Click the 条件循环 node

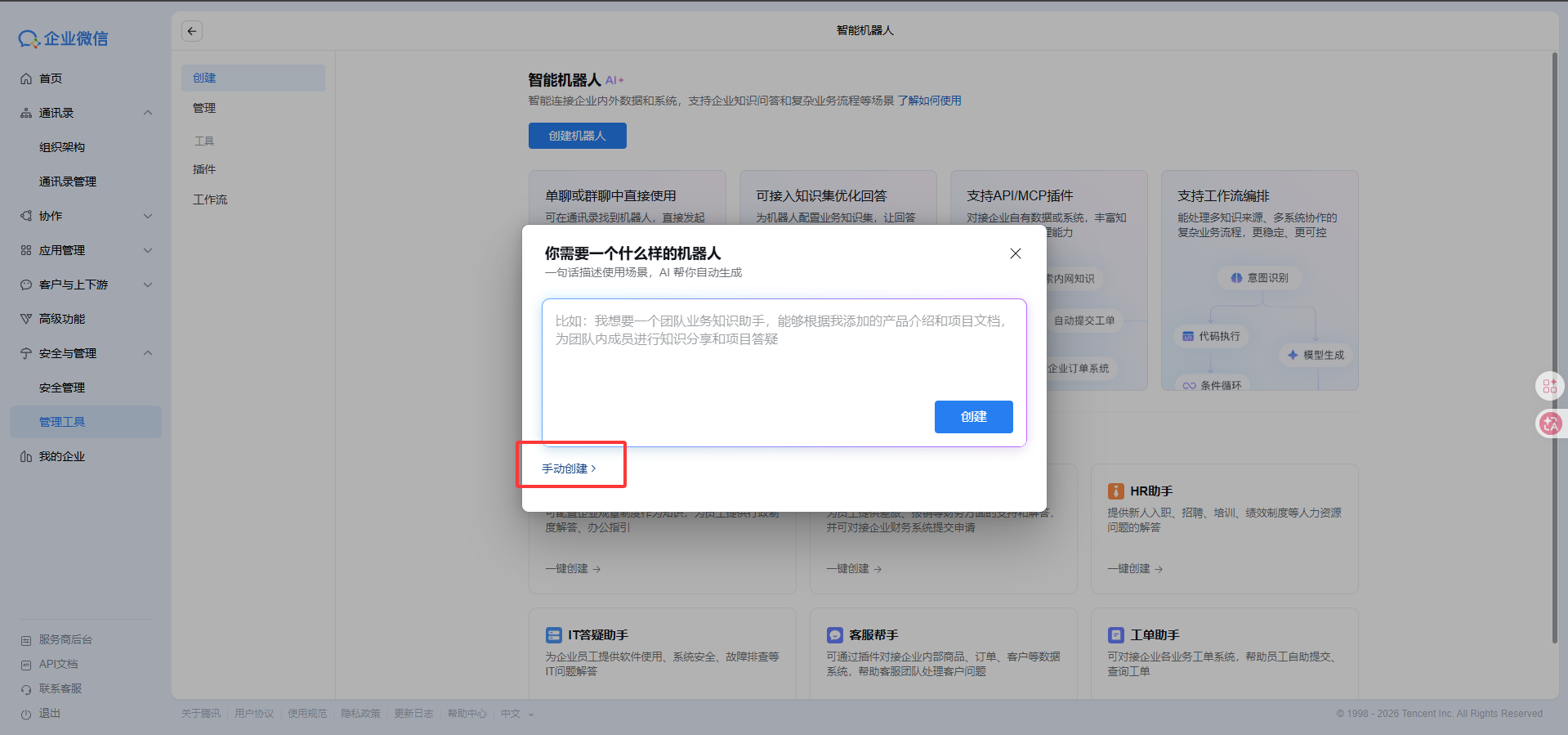click(x=1213, y=383)
